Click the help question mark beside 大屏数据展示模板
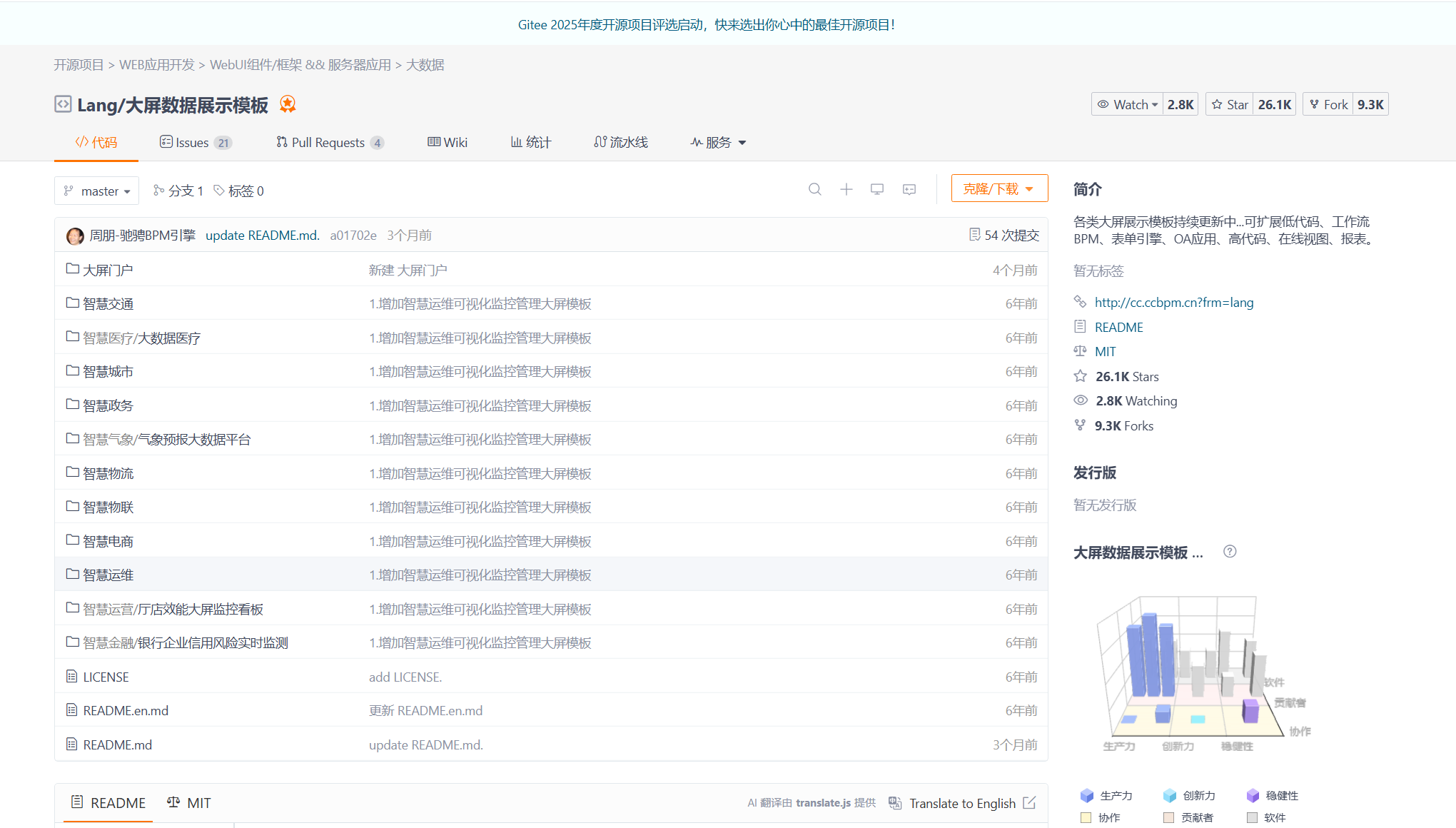The height and width of the screenshot is (828, 1456). tap(1230, 551)
